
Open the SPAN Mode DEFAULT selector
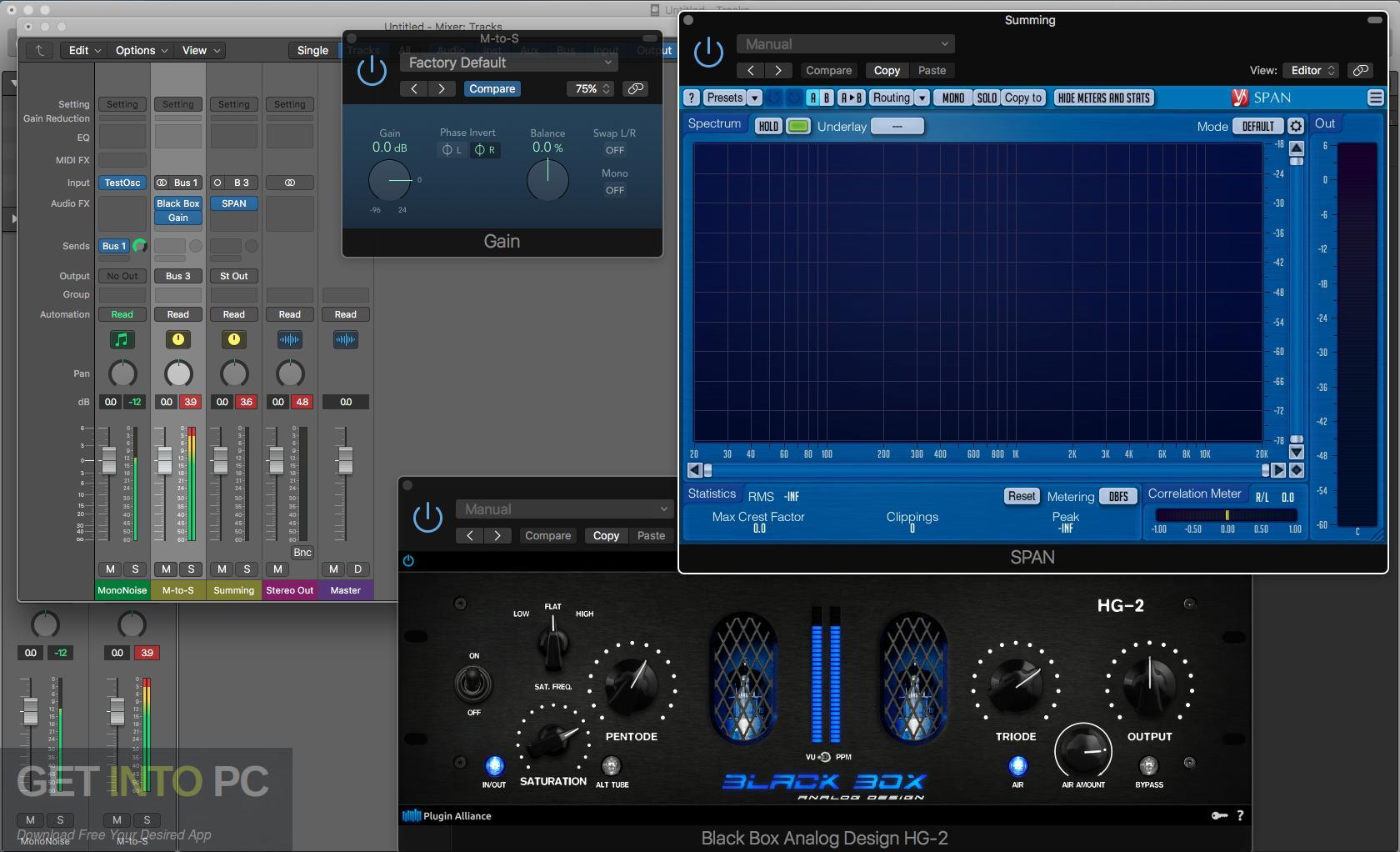click(x=1258, y=126)
